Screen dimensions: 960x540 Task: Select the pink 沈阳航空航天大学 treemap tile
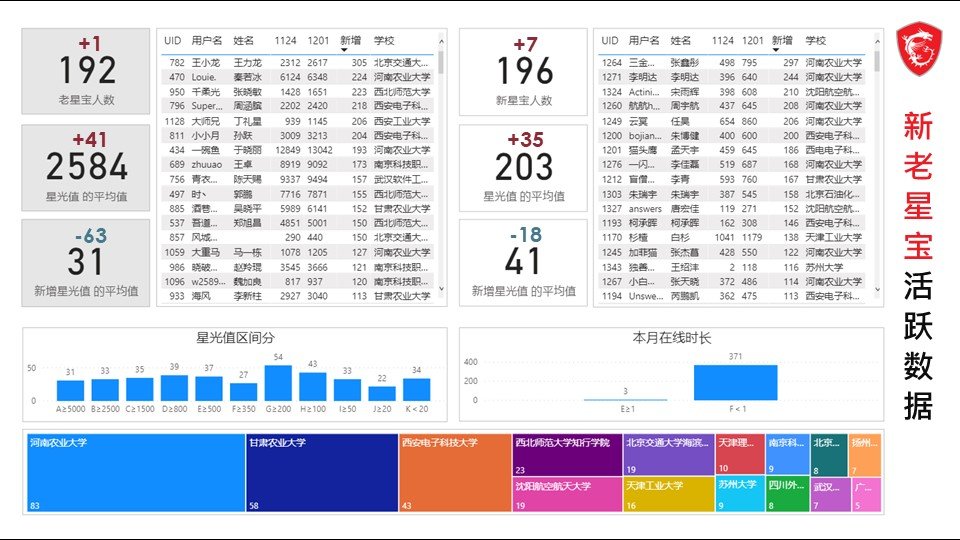(567, 494)
